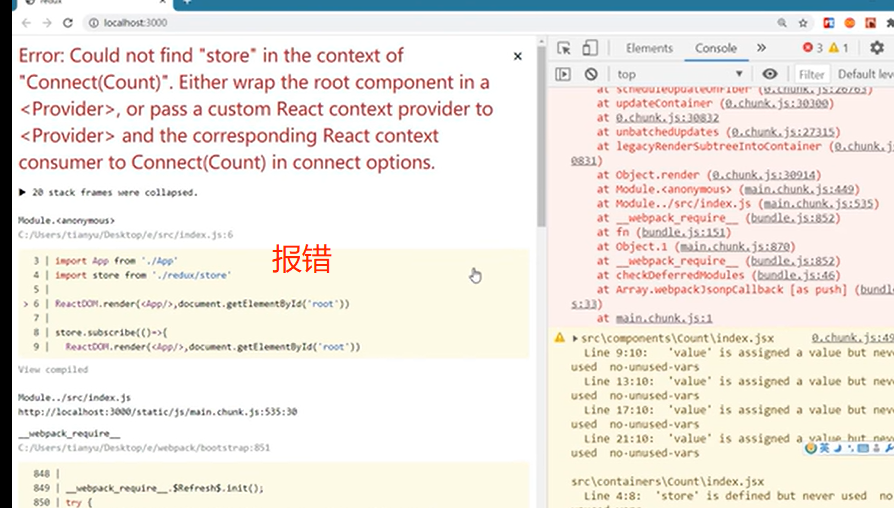Viewport: 894px width, 508px height.
Task: Go back in browser history
Action: point(26,23)
